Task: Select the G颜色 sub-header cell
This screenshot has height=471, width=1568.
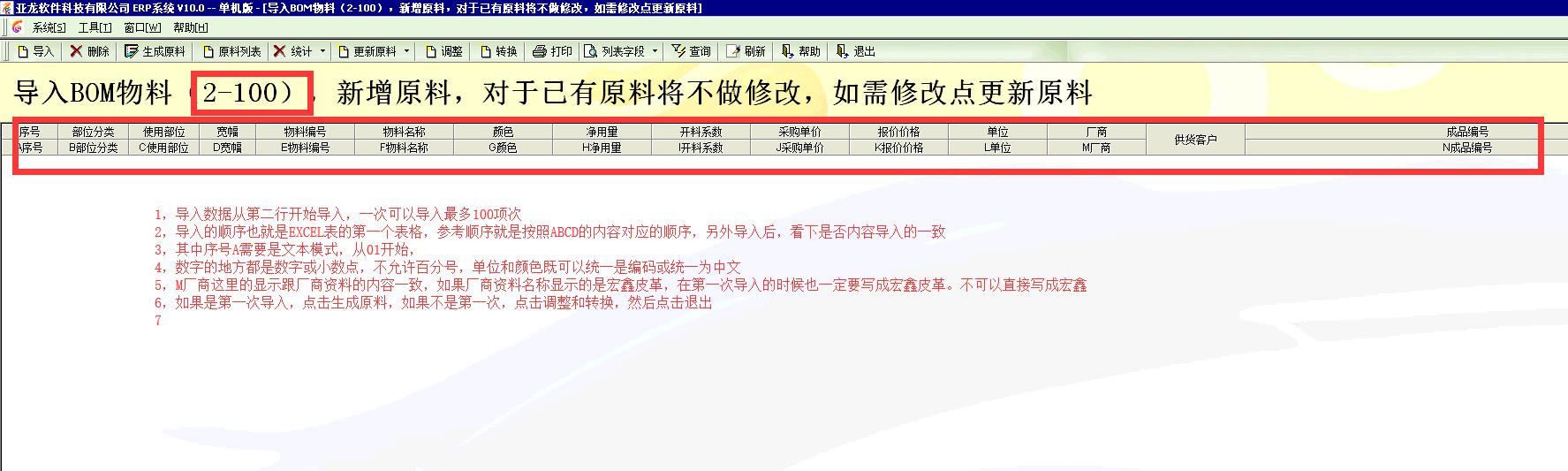Action: pos(503,148)
